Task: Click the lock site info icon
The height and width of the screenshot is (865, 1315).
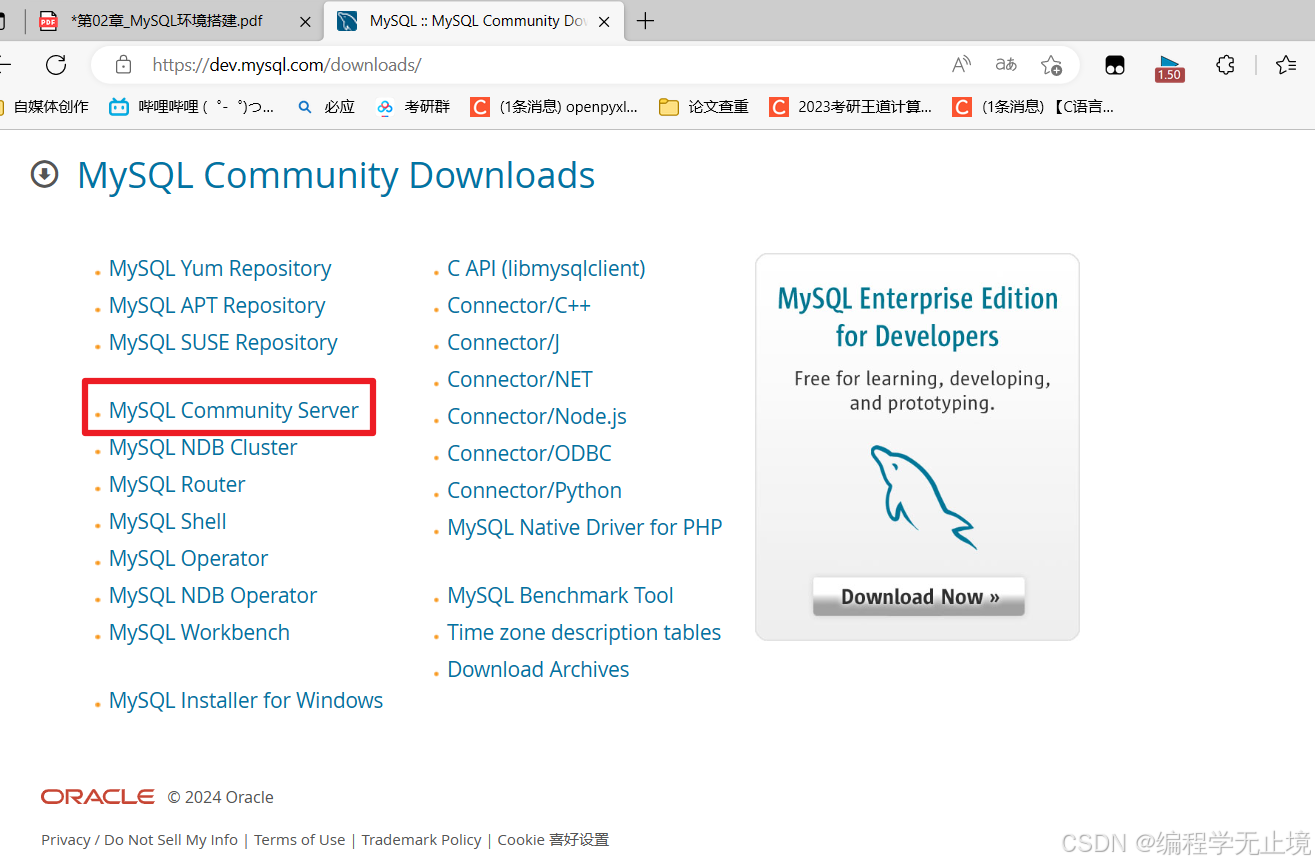Action: point(123,65)
